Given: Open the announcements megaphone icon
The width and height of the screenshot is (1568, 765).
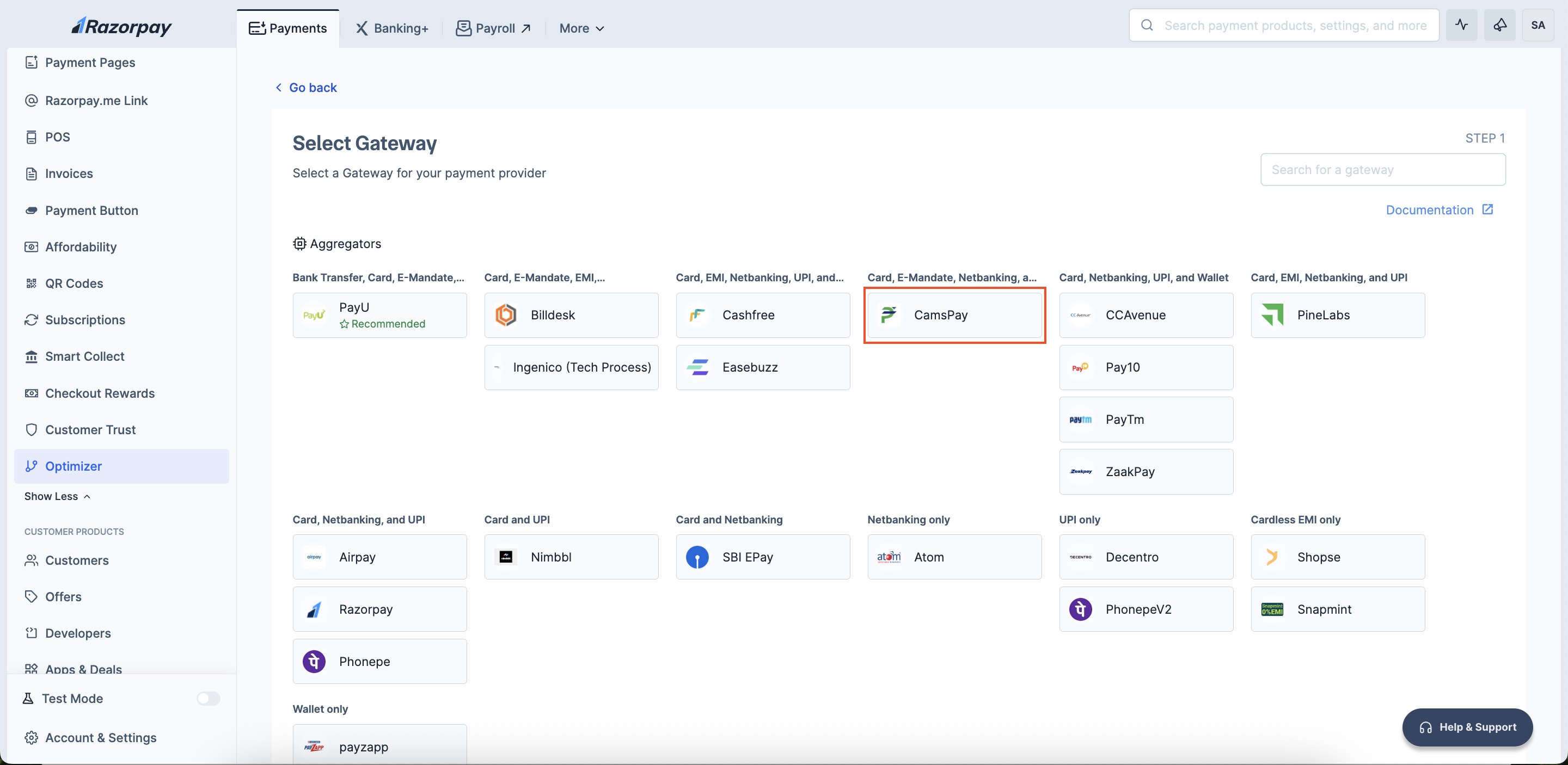Looking at the screenshot, I should coord(1500,25).
